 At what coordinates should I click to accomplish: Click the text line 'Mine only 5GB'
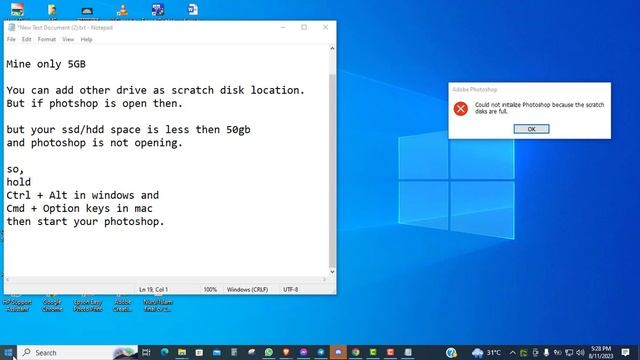[46, 64]
